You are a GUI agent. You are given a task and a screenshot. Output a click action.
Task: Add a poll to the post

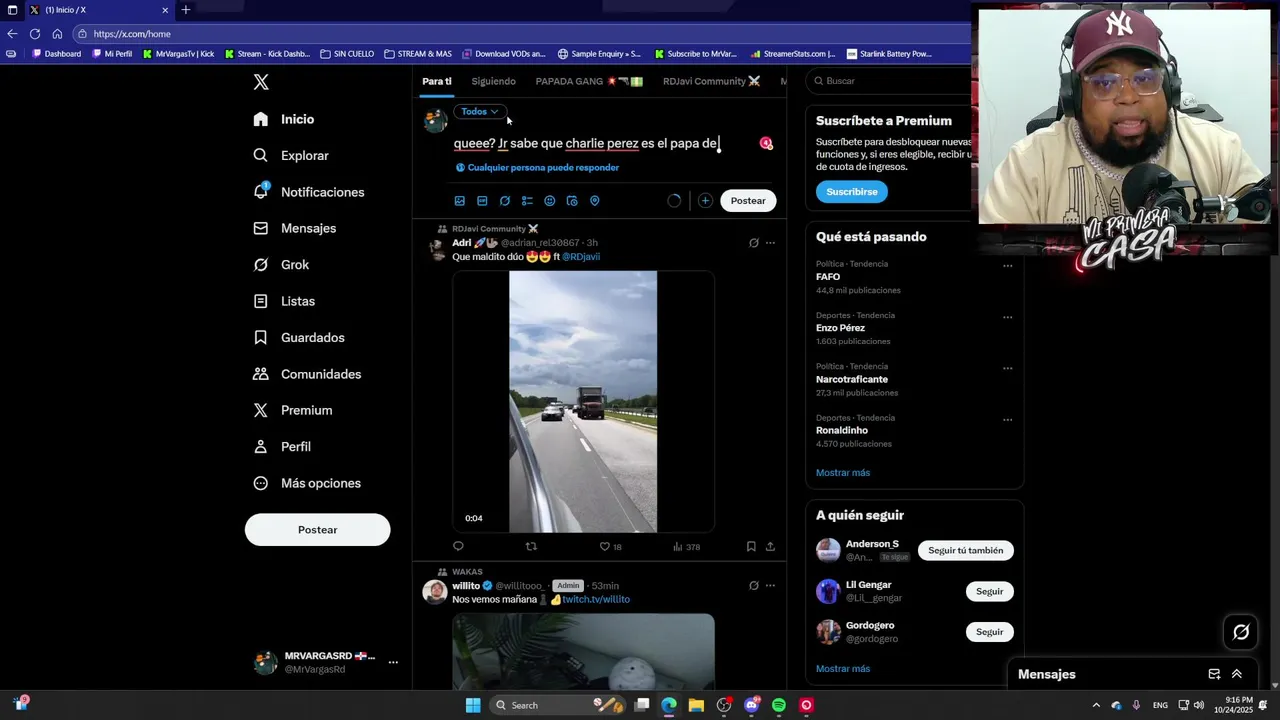pyautogui.click(x=527, y=201)
